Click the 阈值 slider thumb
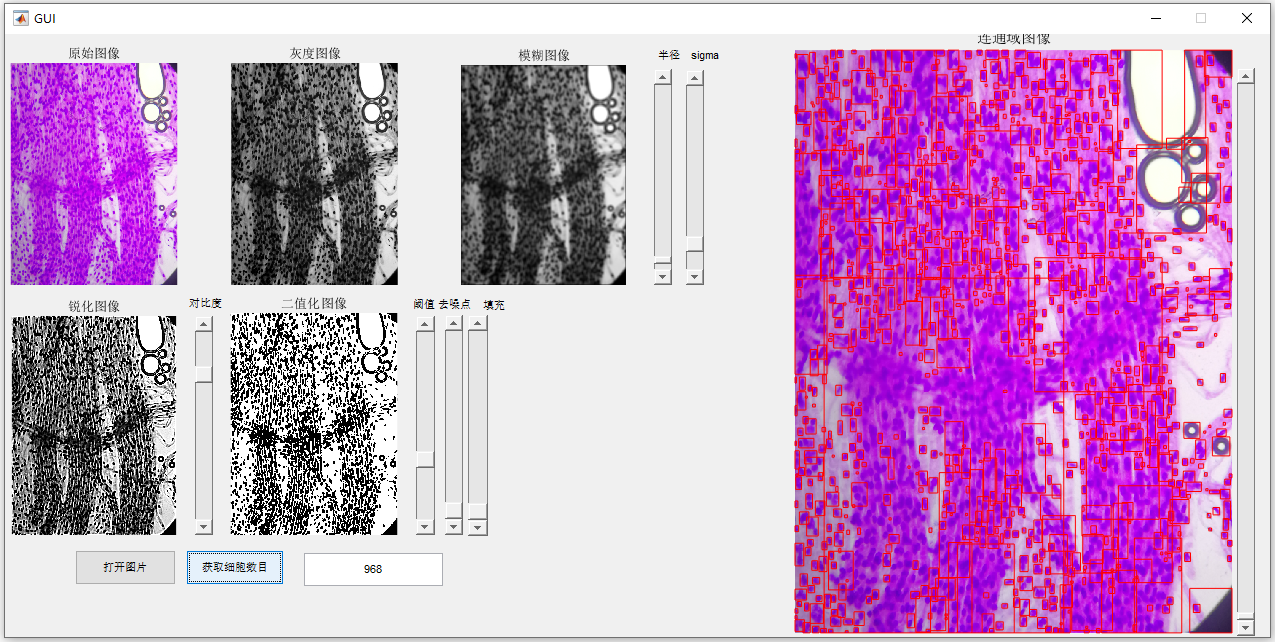Viewport: 1275px width, 642px height. coord(425,458)
